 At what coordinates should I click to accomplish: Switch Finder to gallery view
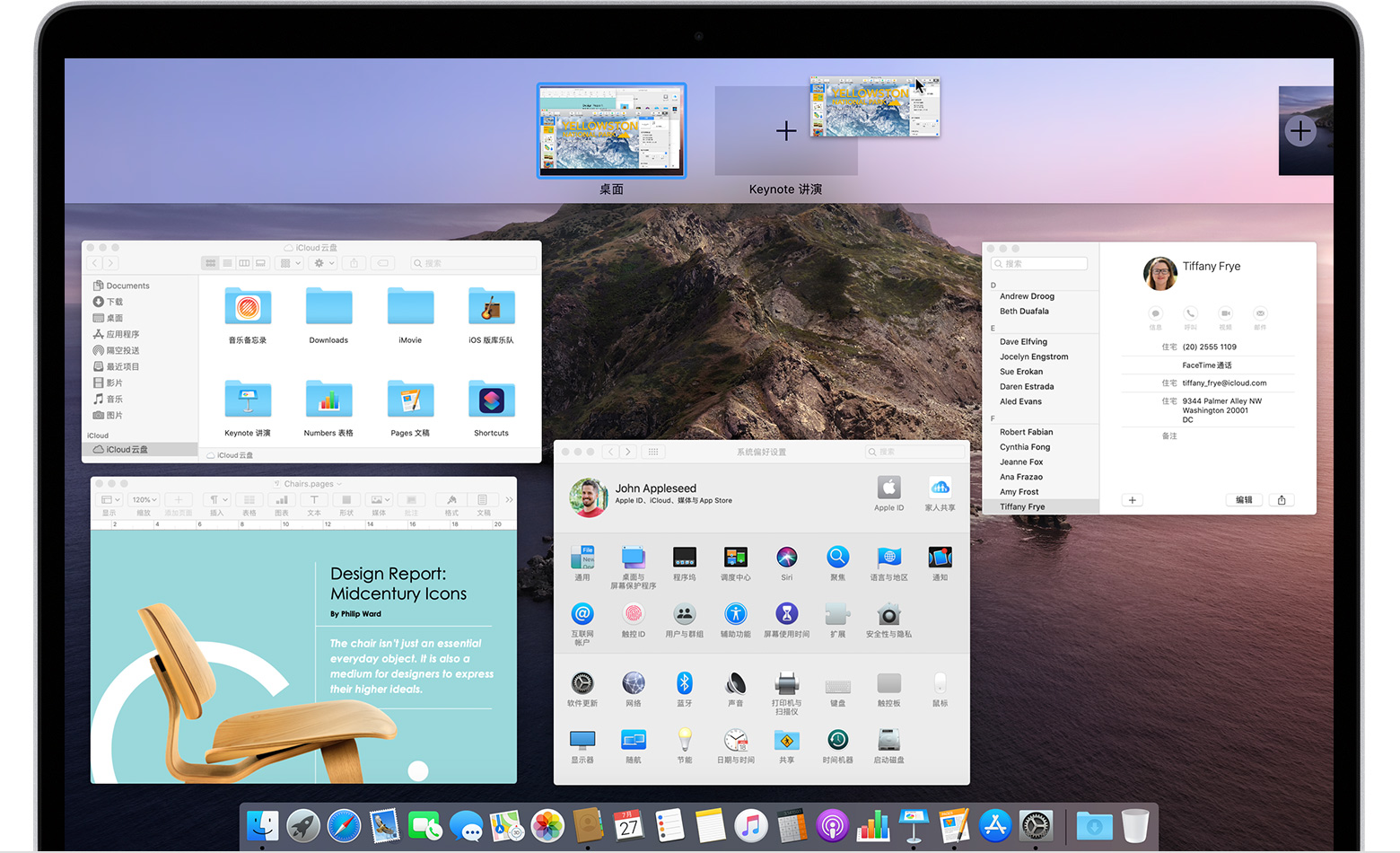pyautogui.click(x=261, y=263)
